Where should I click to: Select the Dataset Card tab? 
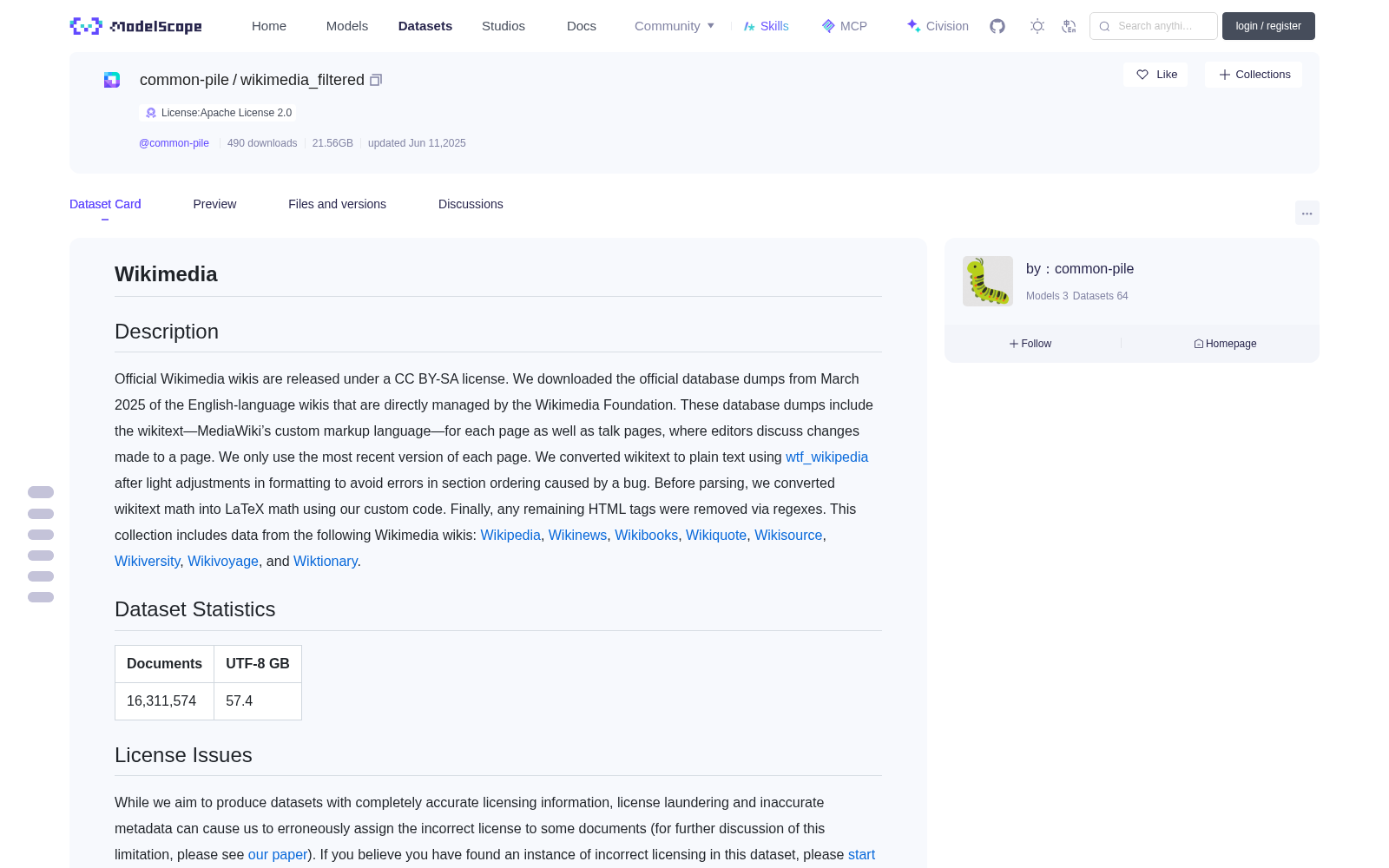click(x=105, y=204)
